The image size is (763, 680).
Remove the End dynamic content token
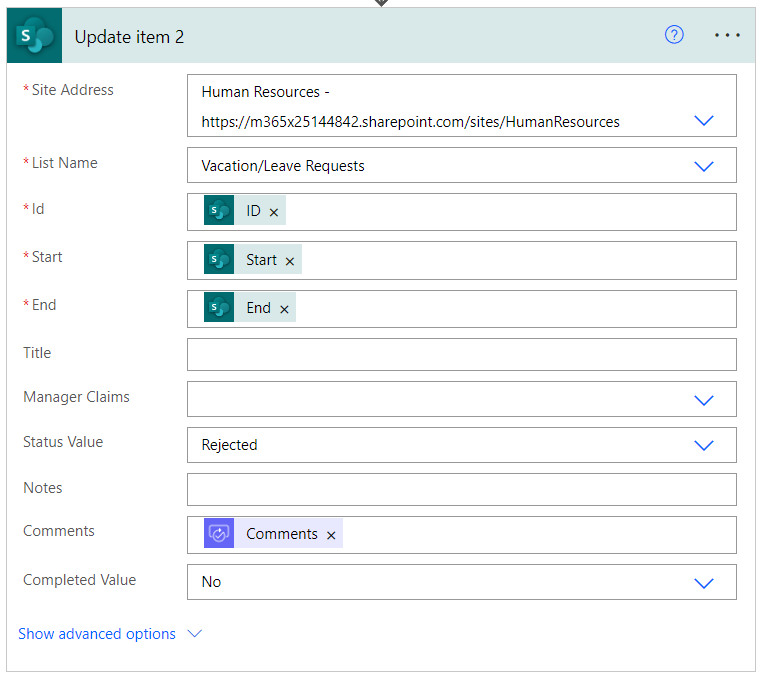[285, 309]
